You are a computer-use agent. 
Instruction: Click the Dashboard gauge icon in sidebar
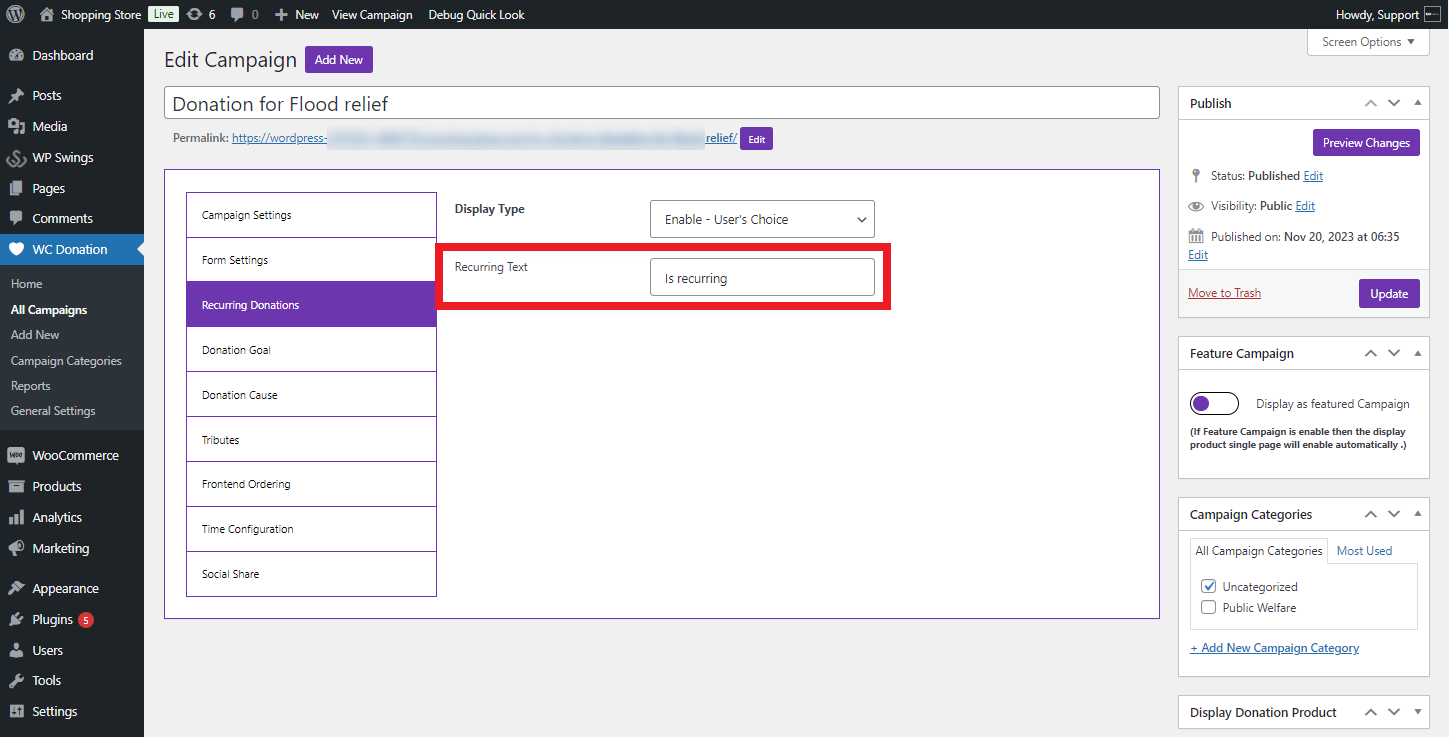point(16,56)
